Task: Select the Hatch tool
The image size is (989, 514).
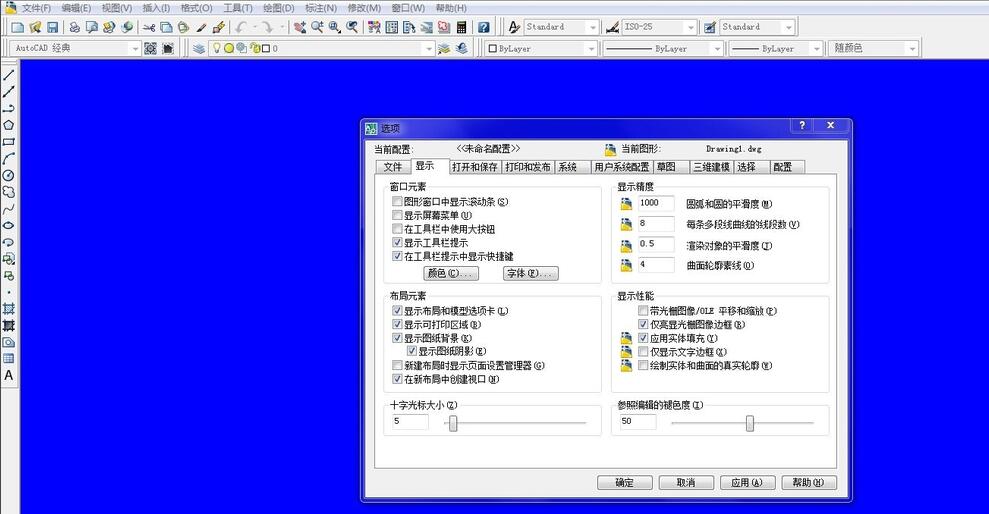Action: click(x=9, y=308)
